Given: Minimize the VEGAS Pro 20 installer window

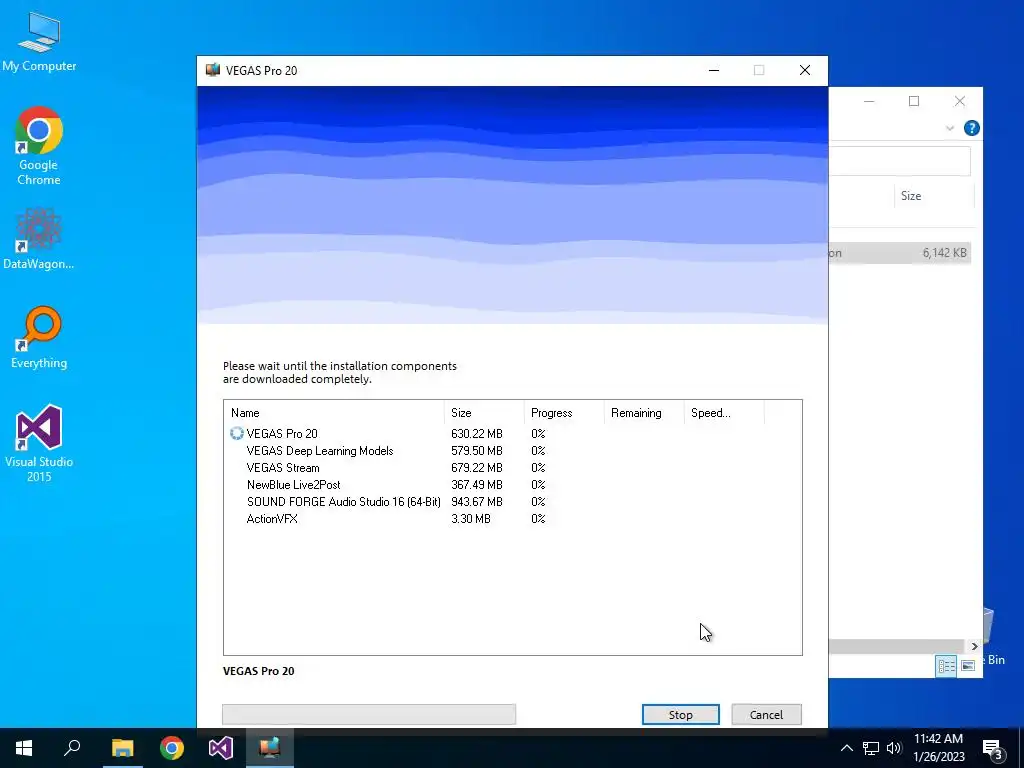Looking at the screenshot, I should (714, 71).
